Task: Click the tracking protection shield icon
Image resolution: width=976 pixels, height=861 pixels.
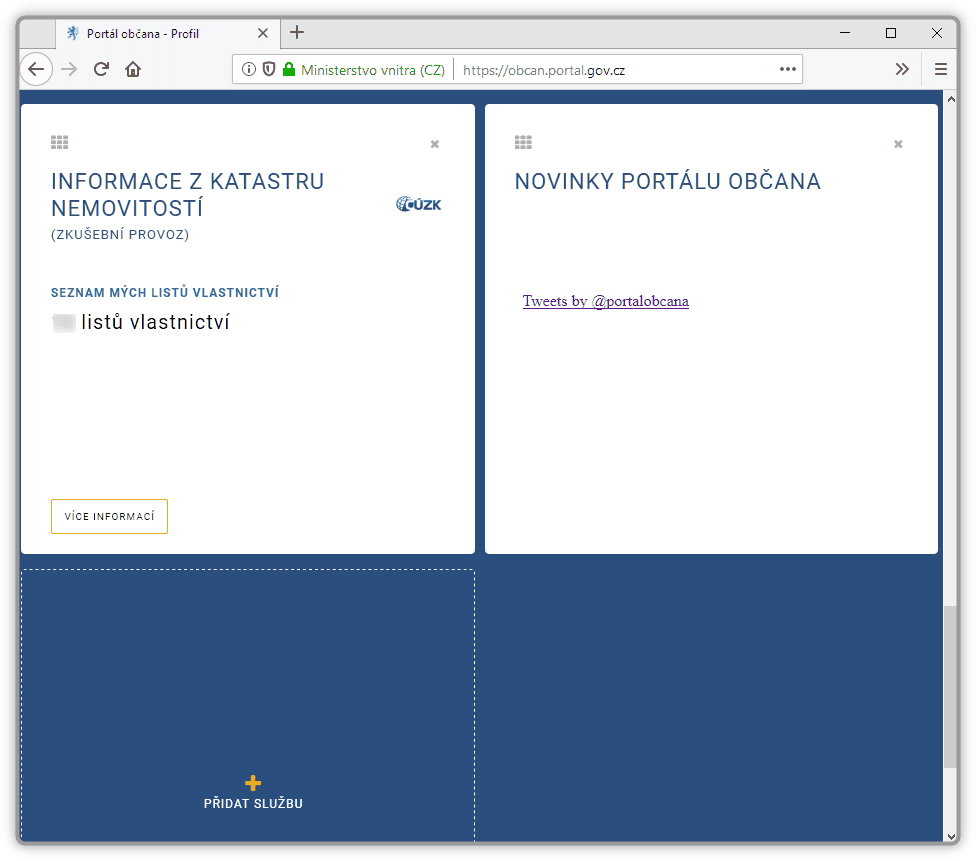Action: [x=268, y=70]
